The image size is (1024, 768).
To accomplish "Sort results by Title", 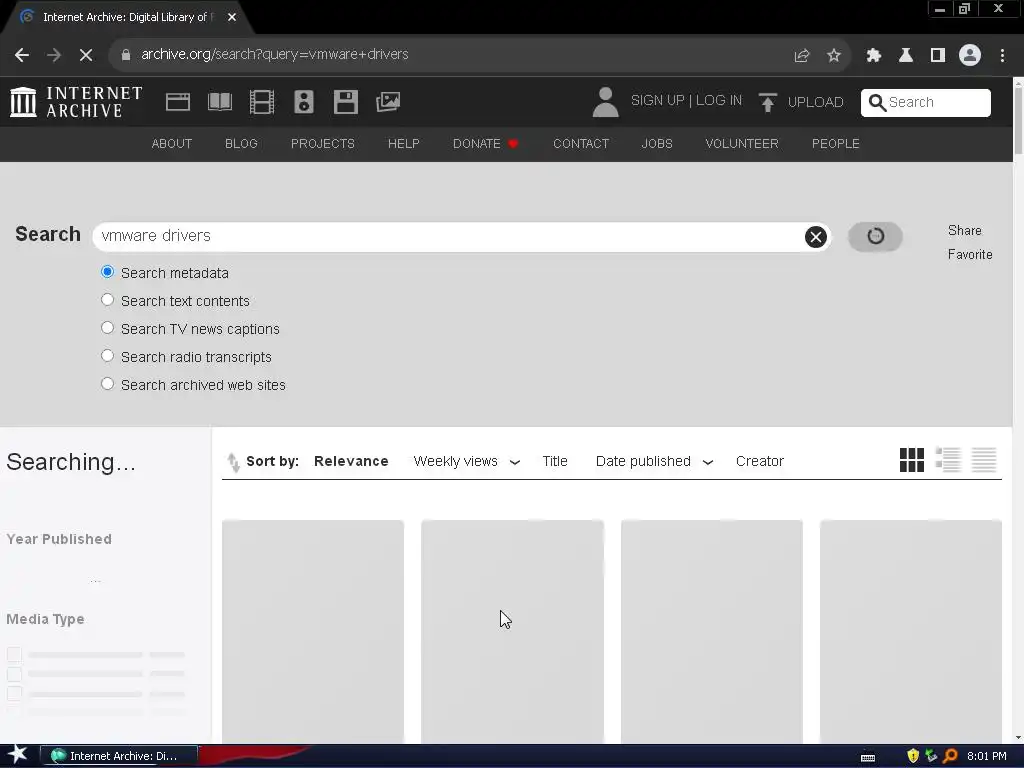I will (x=555, y=462).
